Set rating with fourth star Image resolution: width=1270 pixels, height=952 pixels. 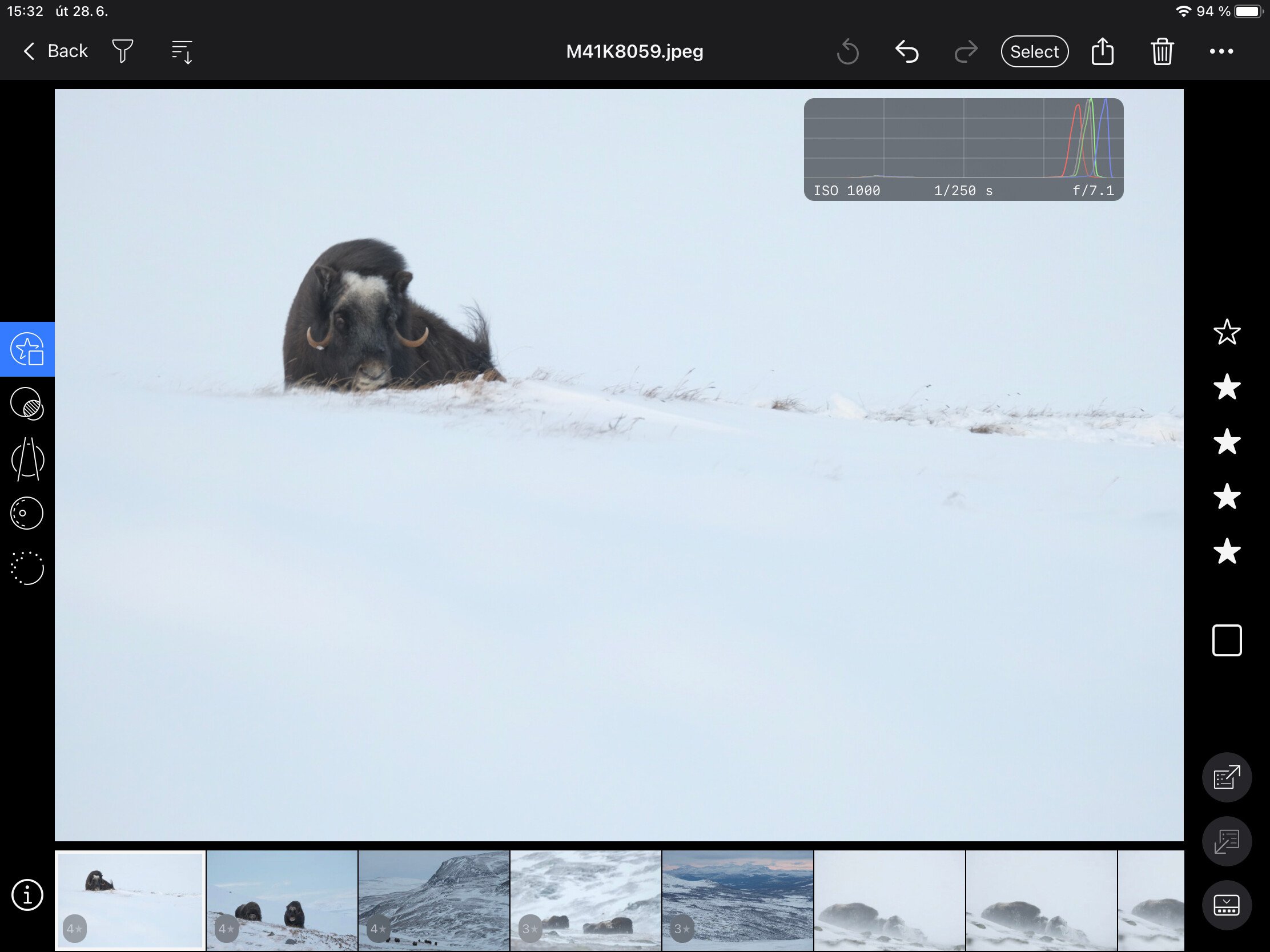tap(1227, 497)
